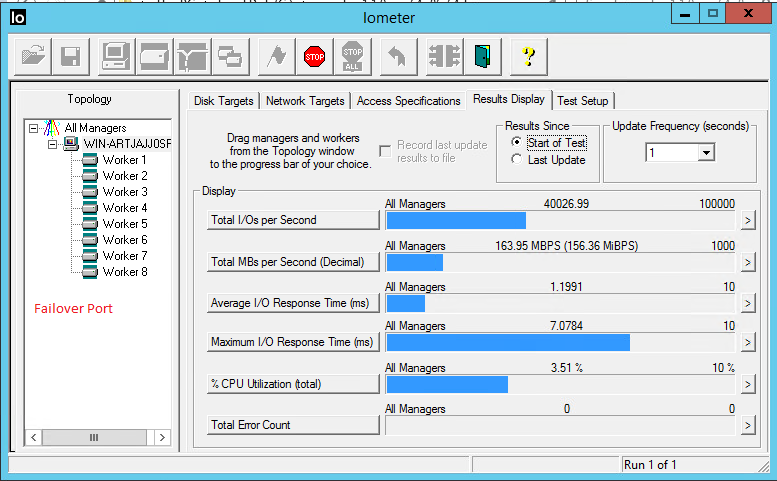Open the Update Frequency dropdown
777x481 pixels.
706,153
